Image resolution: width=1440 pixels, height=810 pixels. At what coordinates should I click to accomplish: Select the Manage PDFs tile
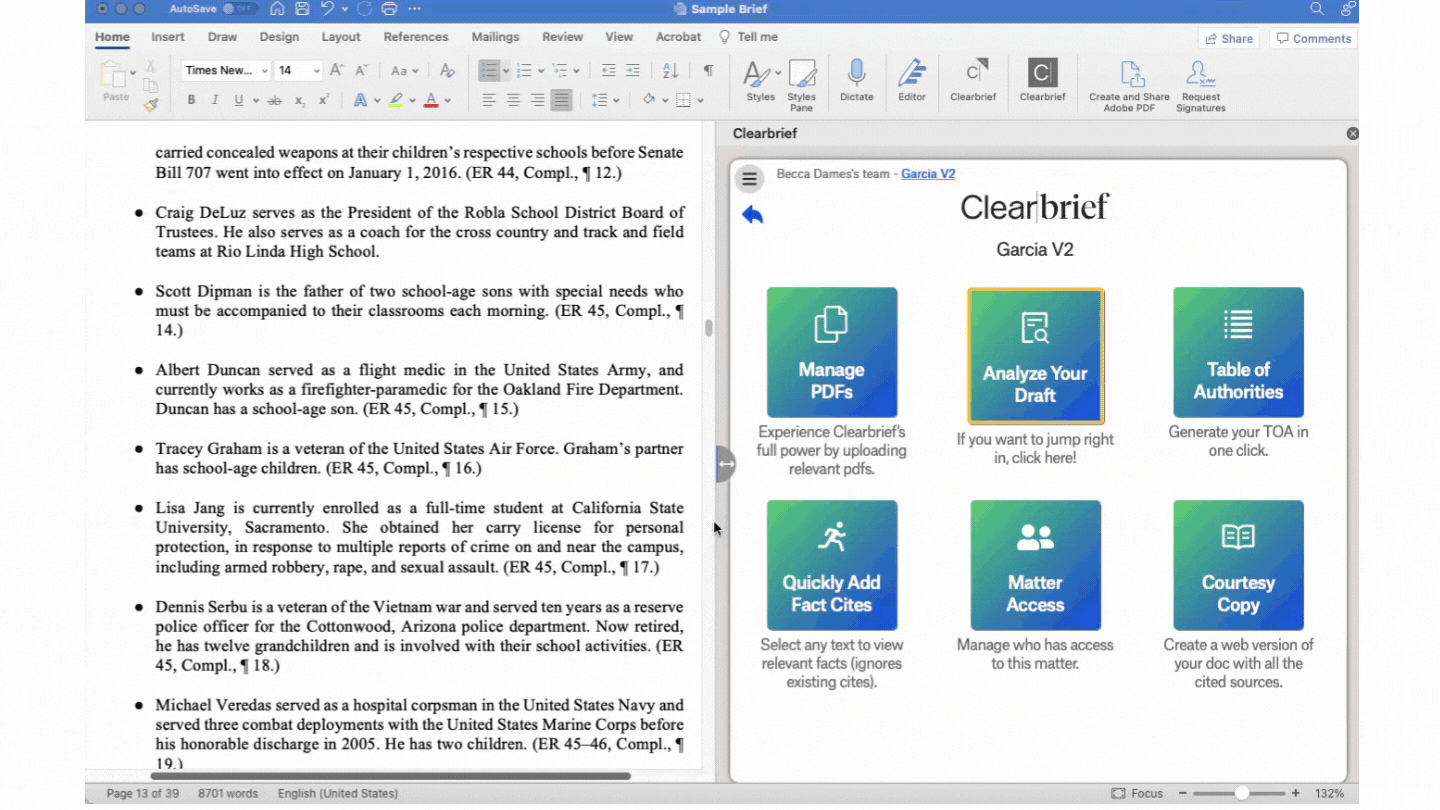[832, 353]
